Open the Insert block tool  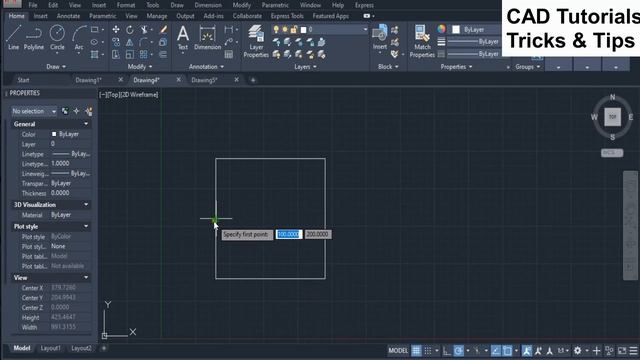tap(380, 37)
